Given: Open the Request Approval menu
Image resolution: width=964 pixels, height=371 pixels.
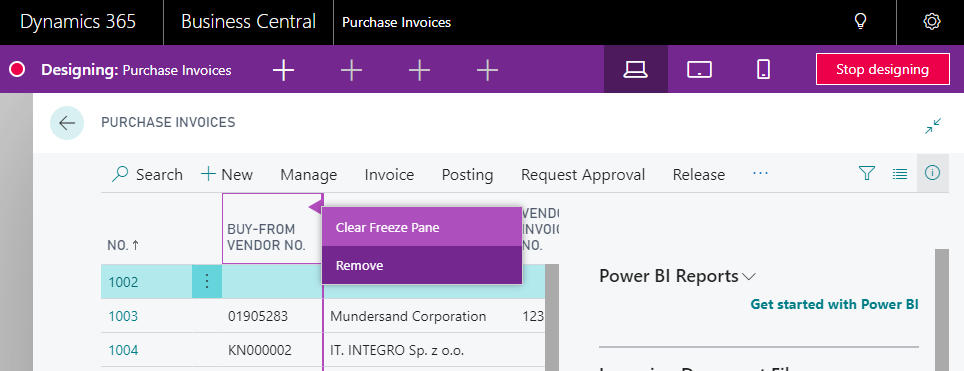Looking at the screenshot, I should tap(583, 175).
